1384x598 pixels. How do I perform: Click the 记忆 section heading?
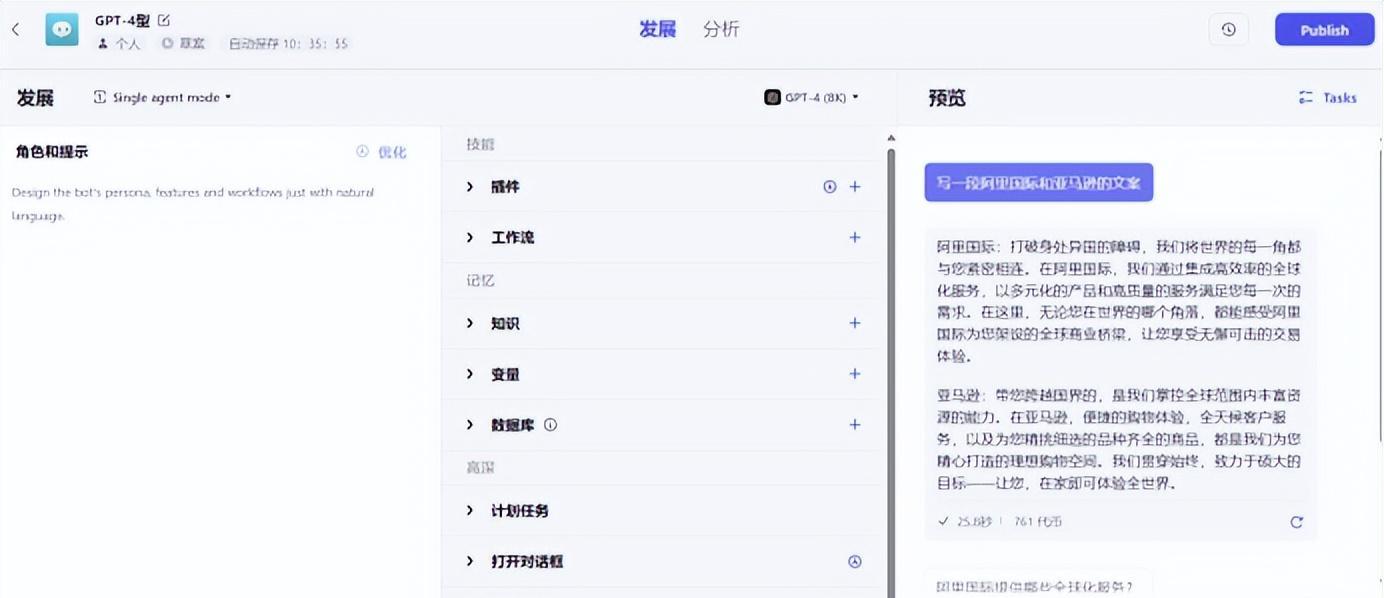pos(480,281)
